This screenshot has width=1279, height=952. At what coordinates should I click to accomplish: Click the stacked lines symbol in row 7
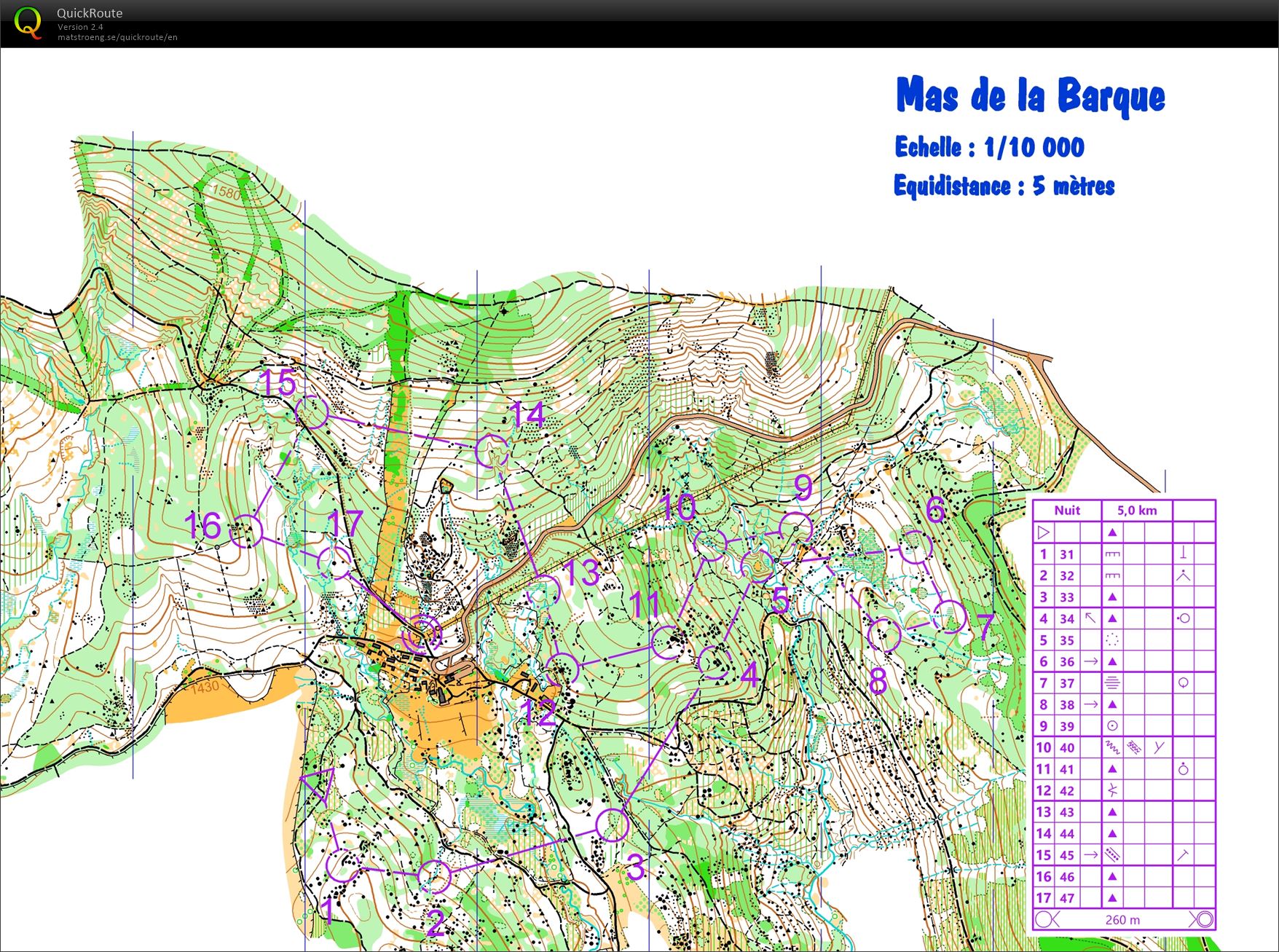(1112, 683)
